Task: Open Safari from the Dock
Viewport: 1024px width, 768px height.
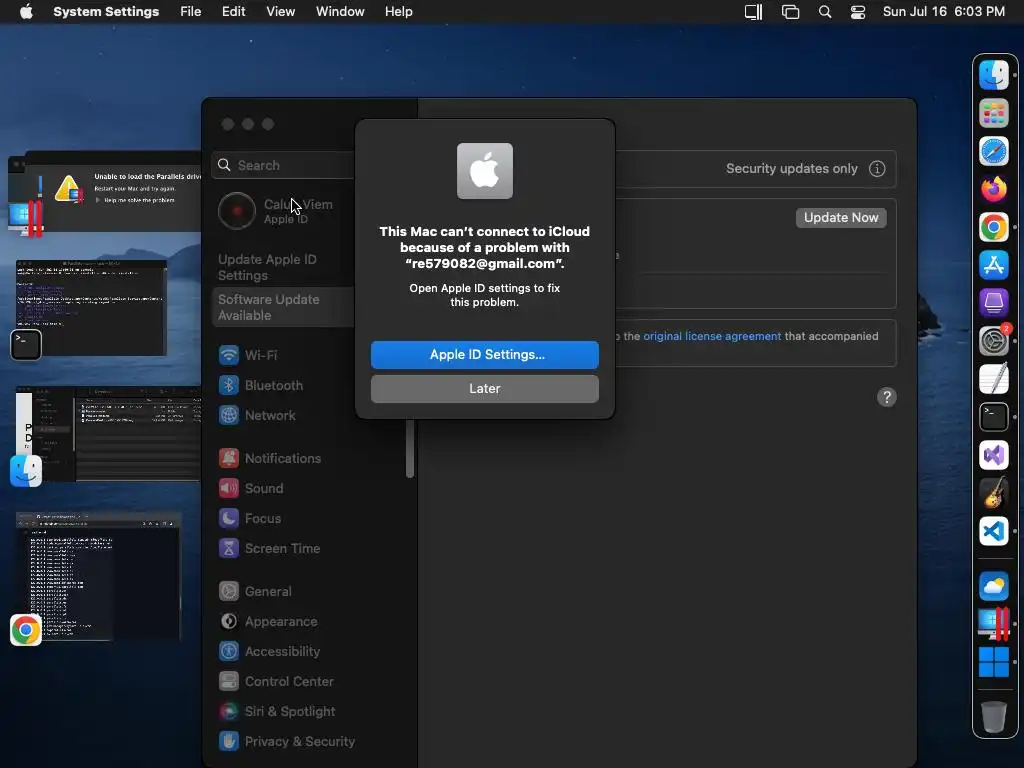Action: [994, 152]
